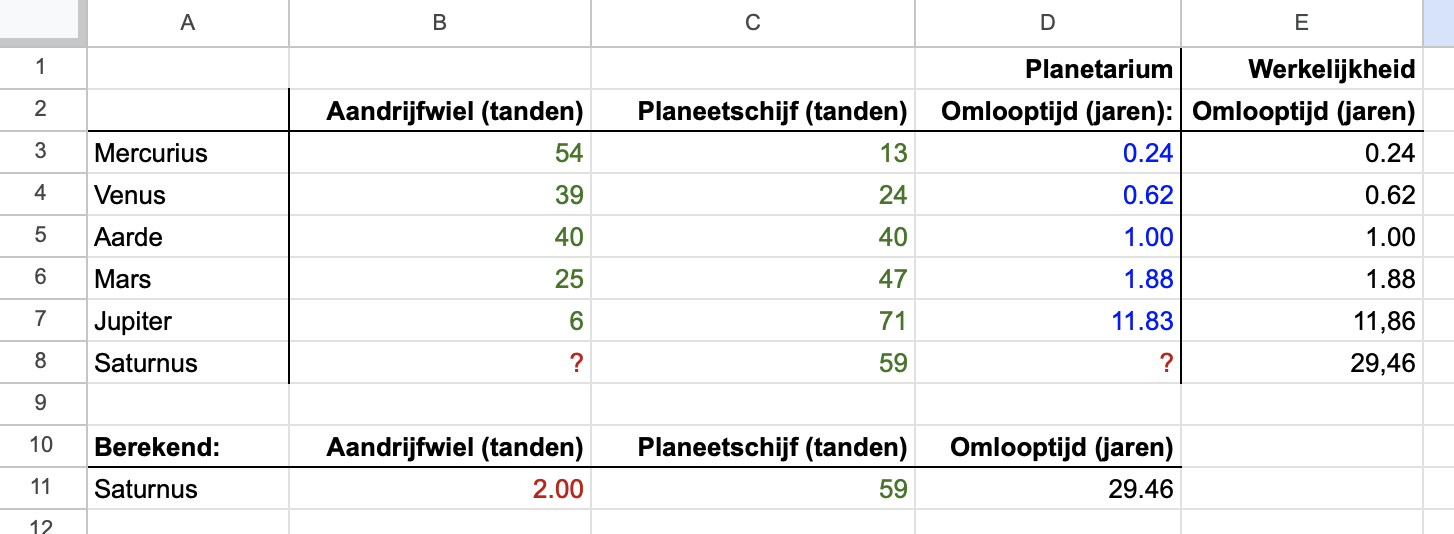Select column A header

point(187,23)
